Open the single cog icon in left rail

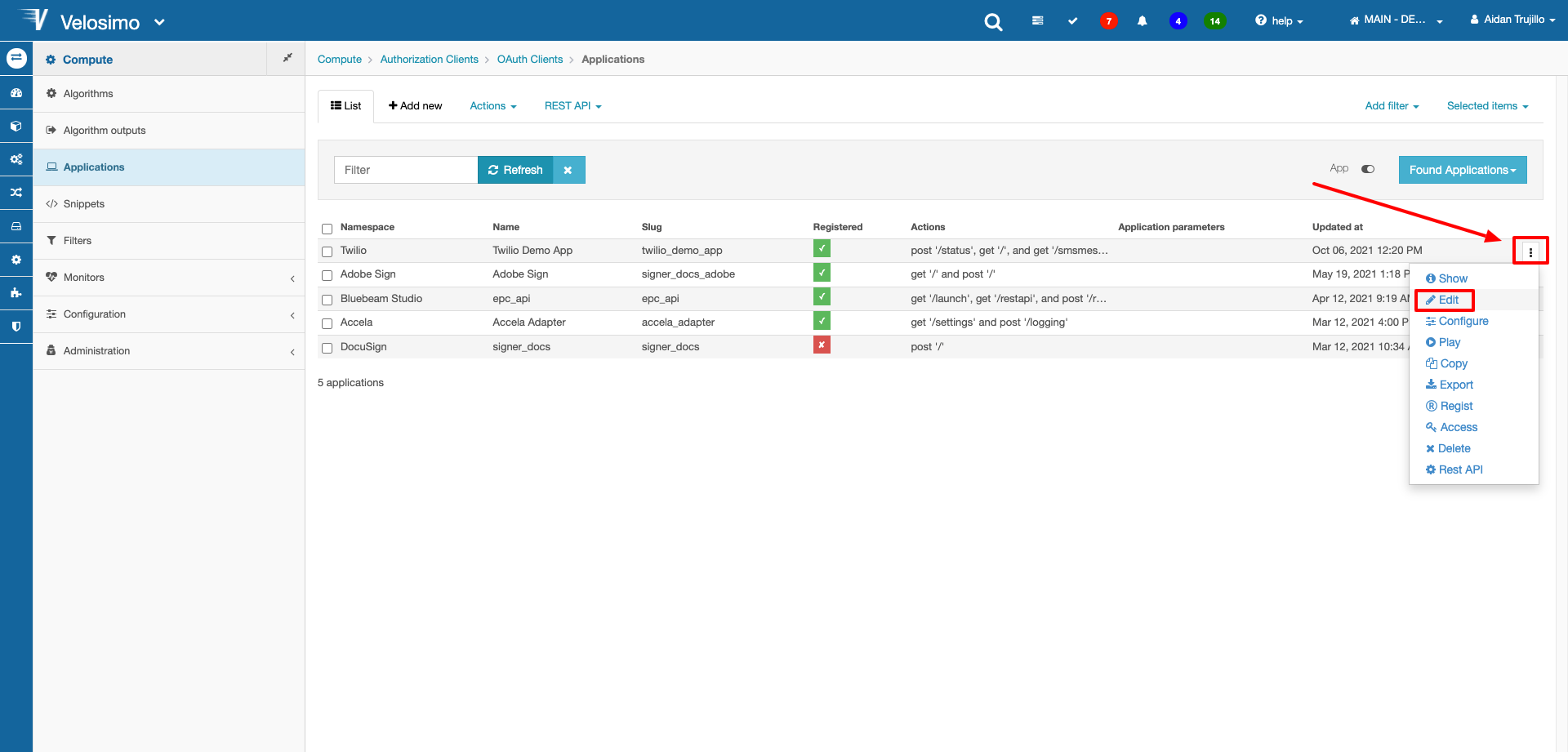click(x=16, y=260)
